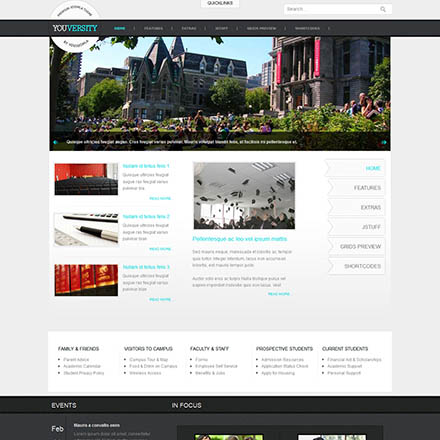Open the Student Privacy Policy link
Image resolution: width=440 pixels, height=440 pixels.
click(84, 373)
